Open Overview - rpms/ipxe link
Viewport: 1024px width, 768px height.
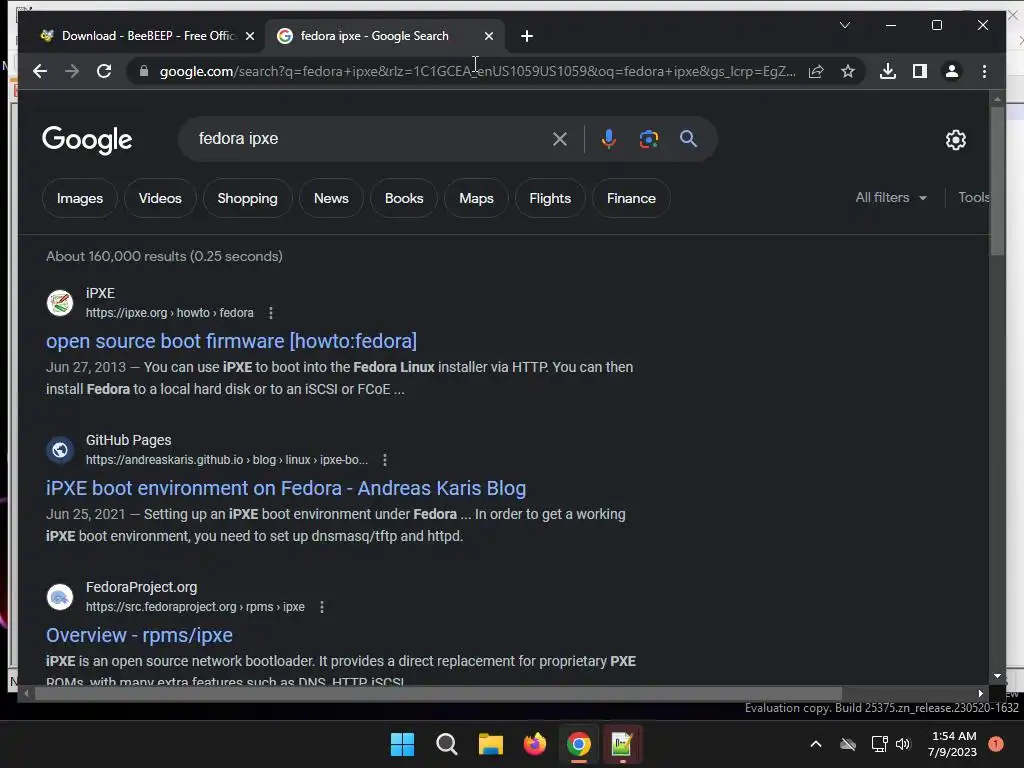(139, 635)
